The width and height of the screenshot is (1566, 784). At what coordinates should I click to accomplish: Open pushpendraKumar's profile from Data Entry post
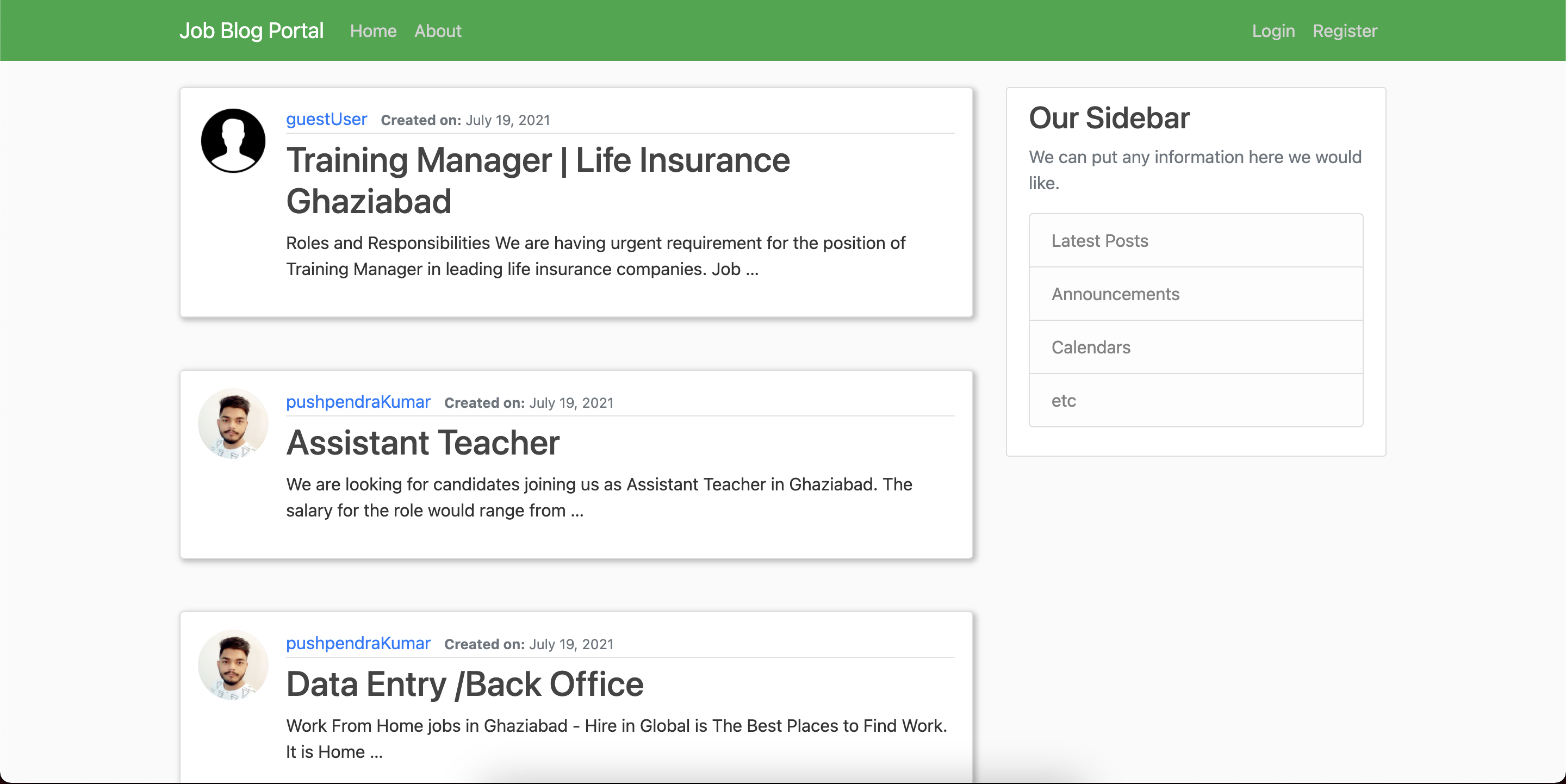tap(358, 644)
